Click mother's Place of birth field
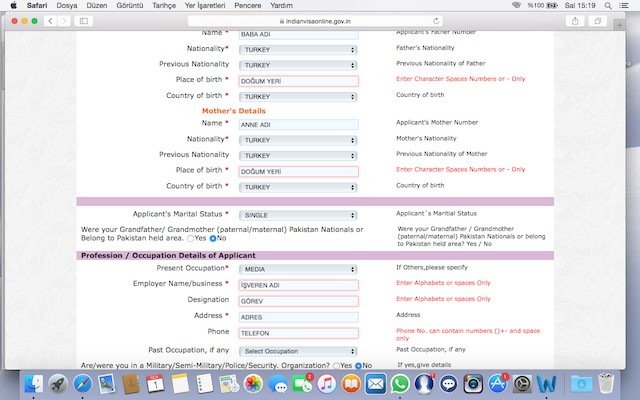The width and height of the screenshot is (640, 400). [x=298, y=172]
